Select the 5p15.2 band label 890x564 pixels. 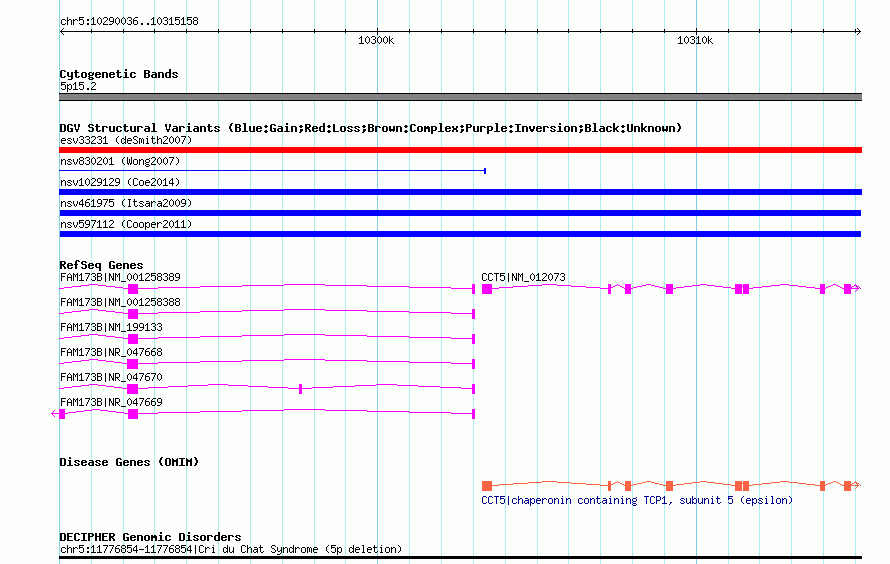(x=78, y=86)
